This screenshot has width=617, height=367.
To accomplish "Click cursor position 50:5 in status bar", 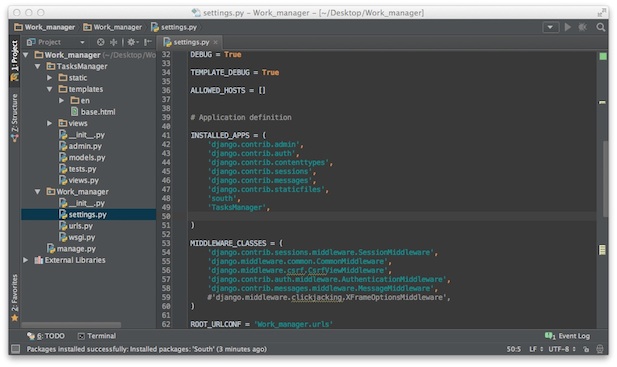I will tap(513, 349).
